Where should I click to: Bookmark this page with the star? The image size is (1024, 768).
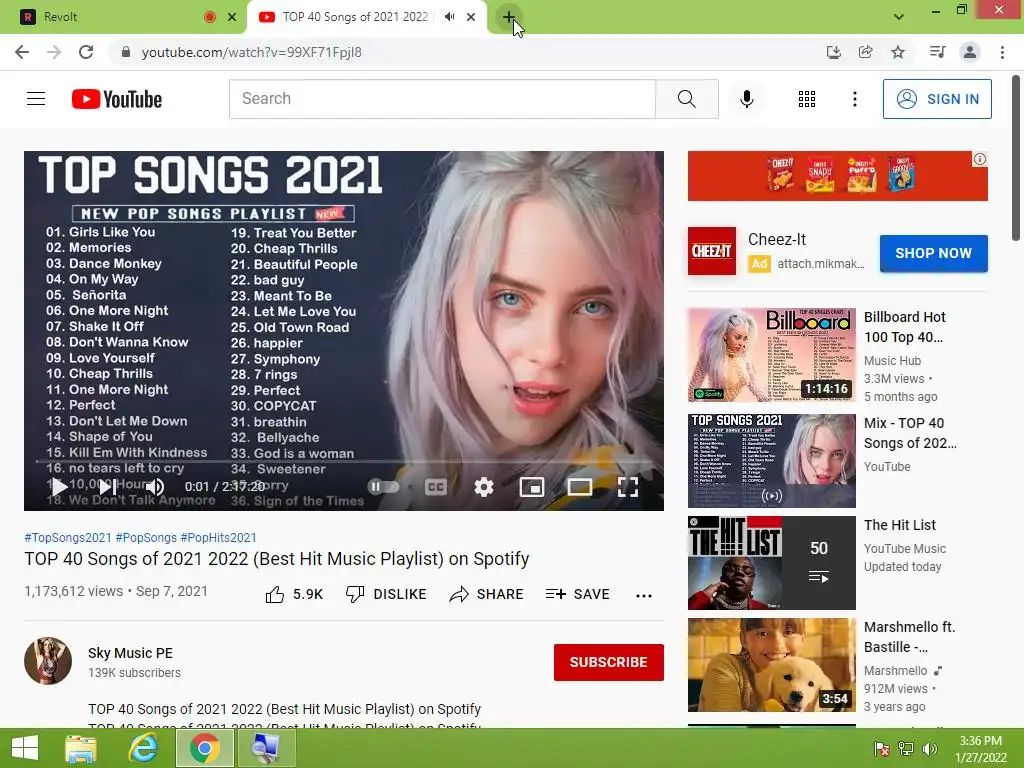point(898,52)
